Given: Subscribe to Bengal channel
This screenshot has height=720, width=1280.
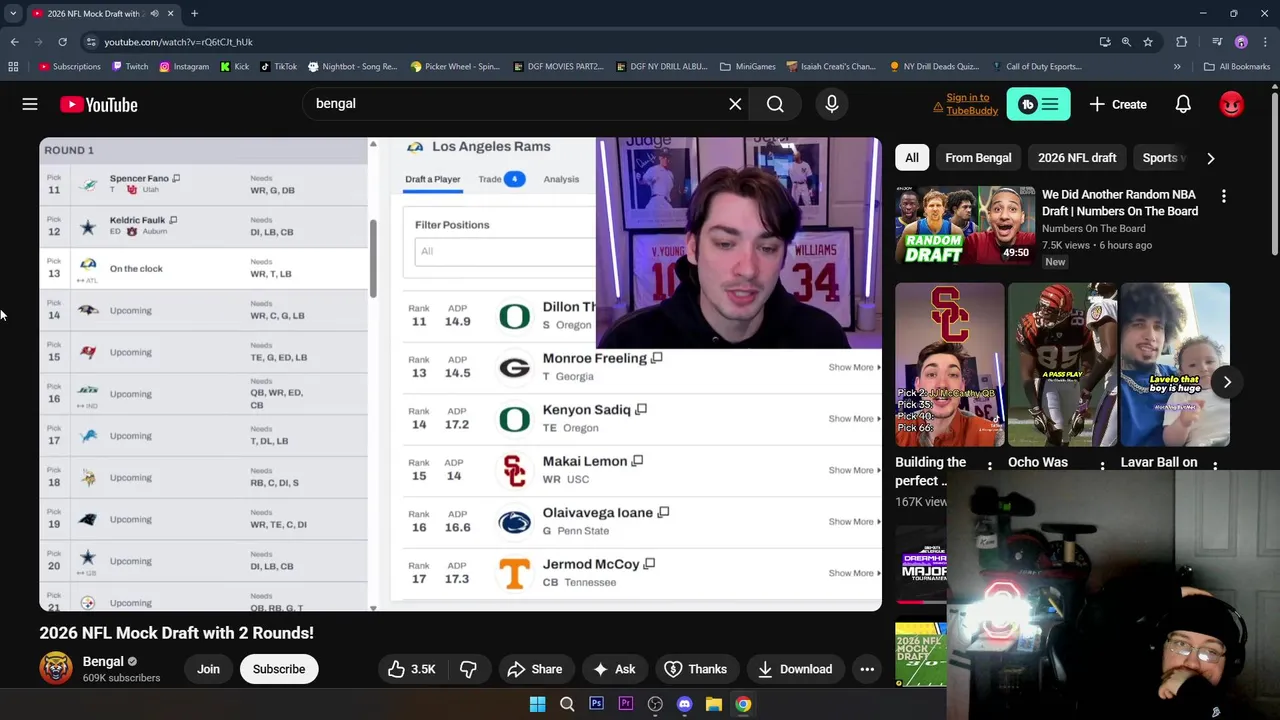Looking at the screenshot, I should click(279, 669).
